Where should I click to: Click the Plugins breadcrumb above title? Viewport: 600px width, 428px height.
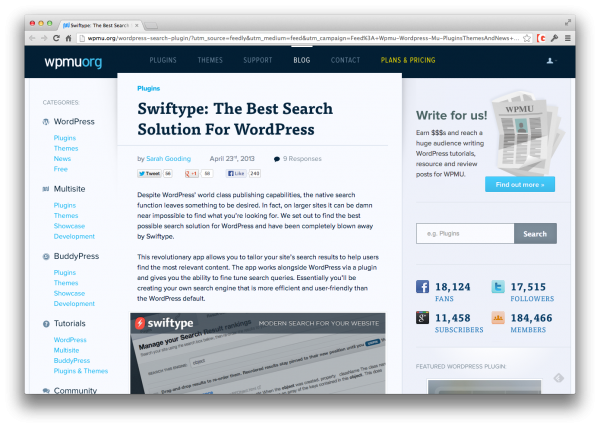click(x=148, y=88)
